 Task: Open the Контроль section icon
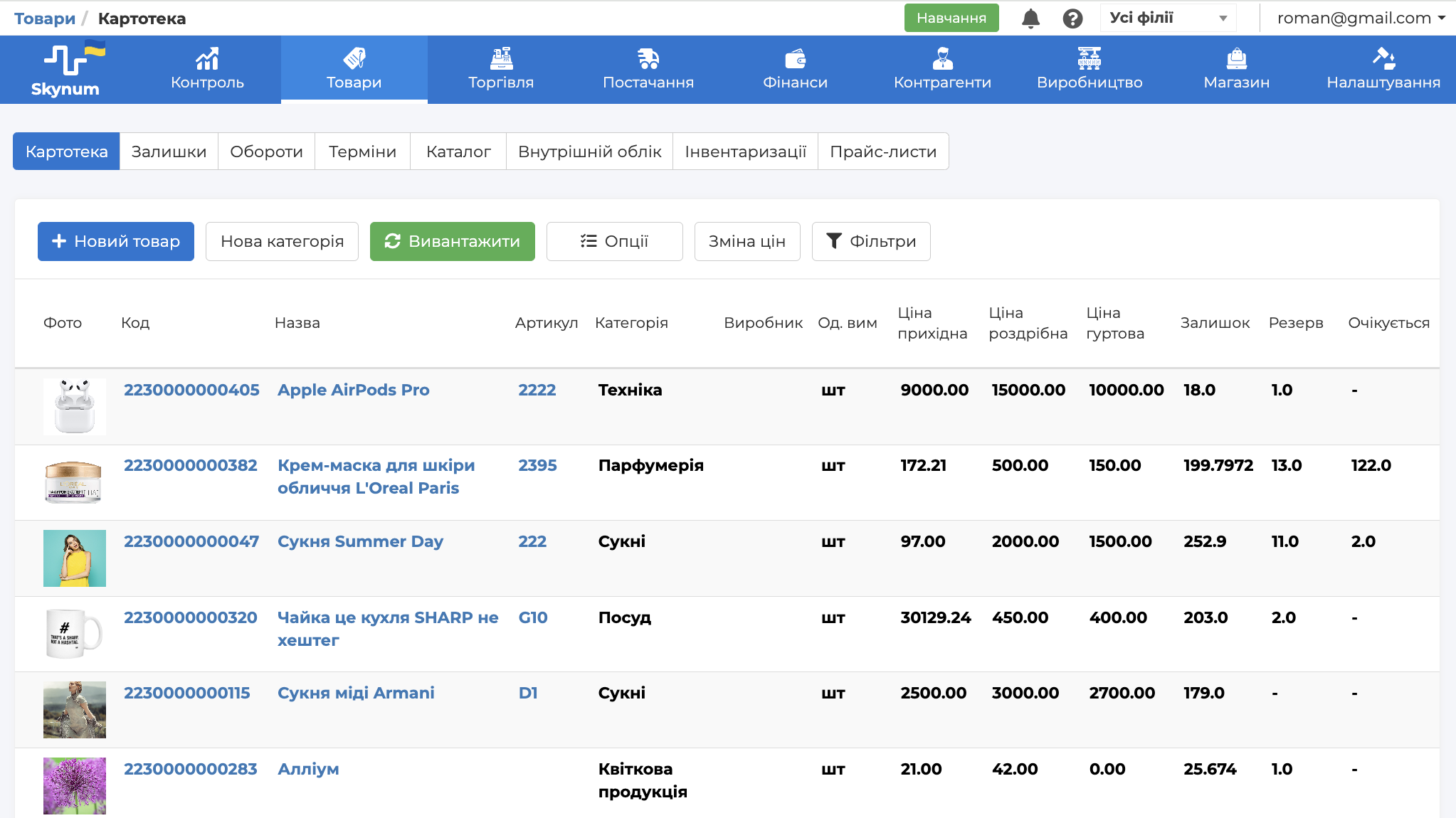coord(207,58)
